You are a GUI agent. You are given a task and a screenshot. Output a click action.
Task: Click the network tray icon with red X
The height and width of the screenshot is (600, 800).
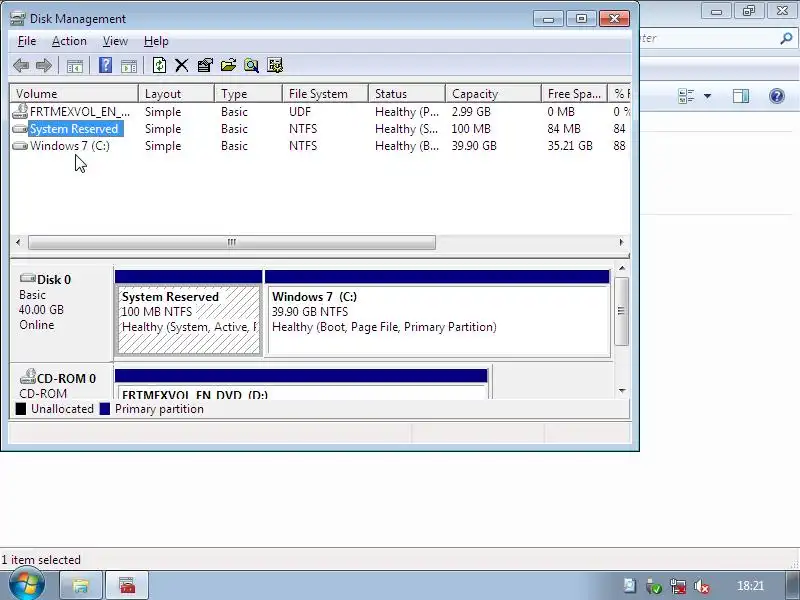[678, 586]
